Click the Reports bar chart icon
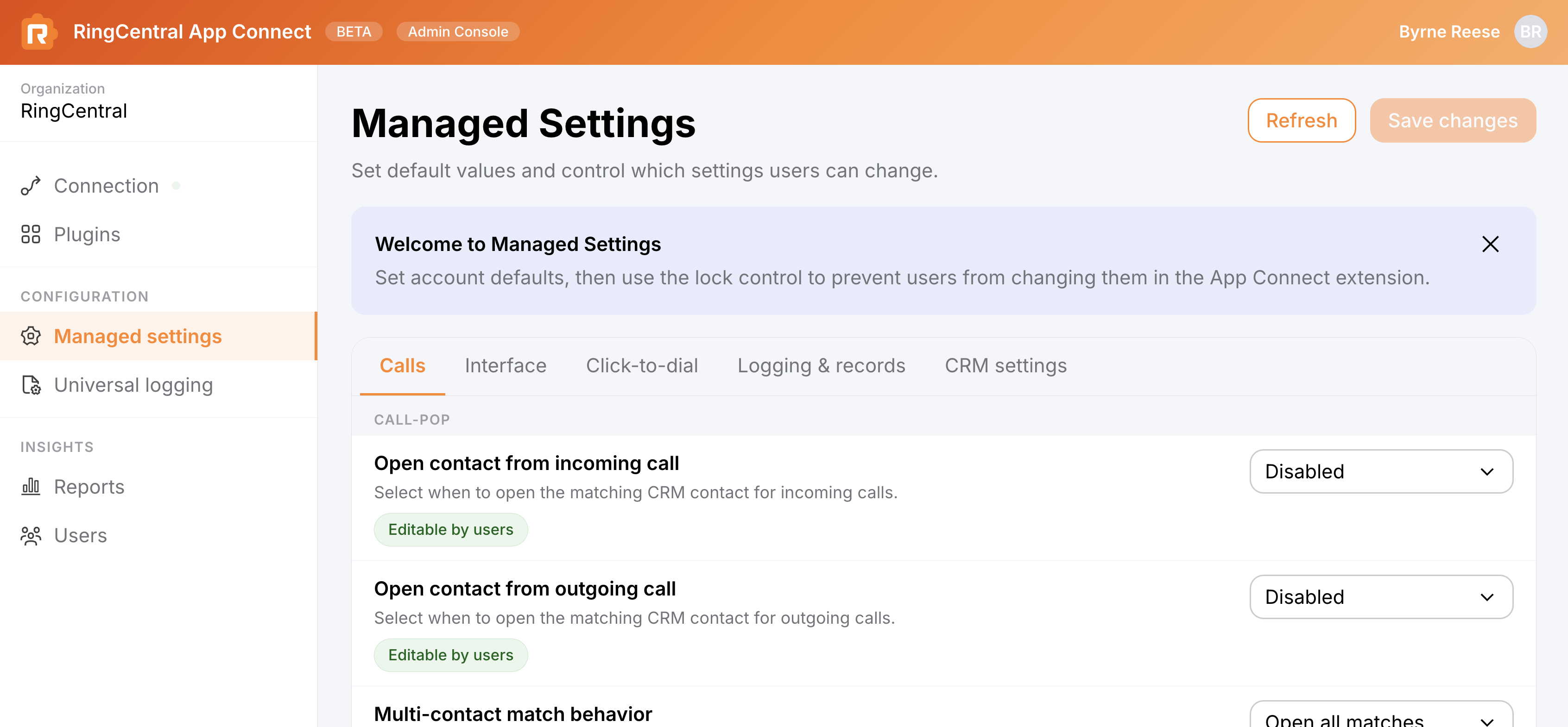The width and height of the screenshot is (1568, 727). coord(31,486)
